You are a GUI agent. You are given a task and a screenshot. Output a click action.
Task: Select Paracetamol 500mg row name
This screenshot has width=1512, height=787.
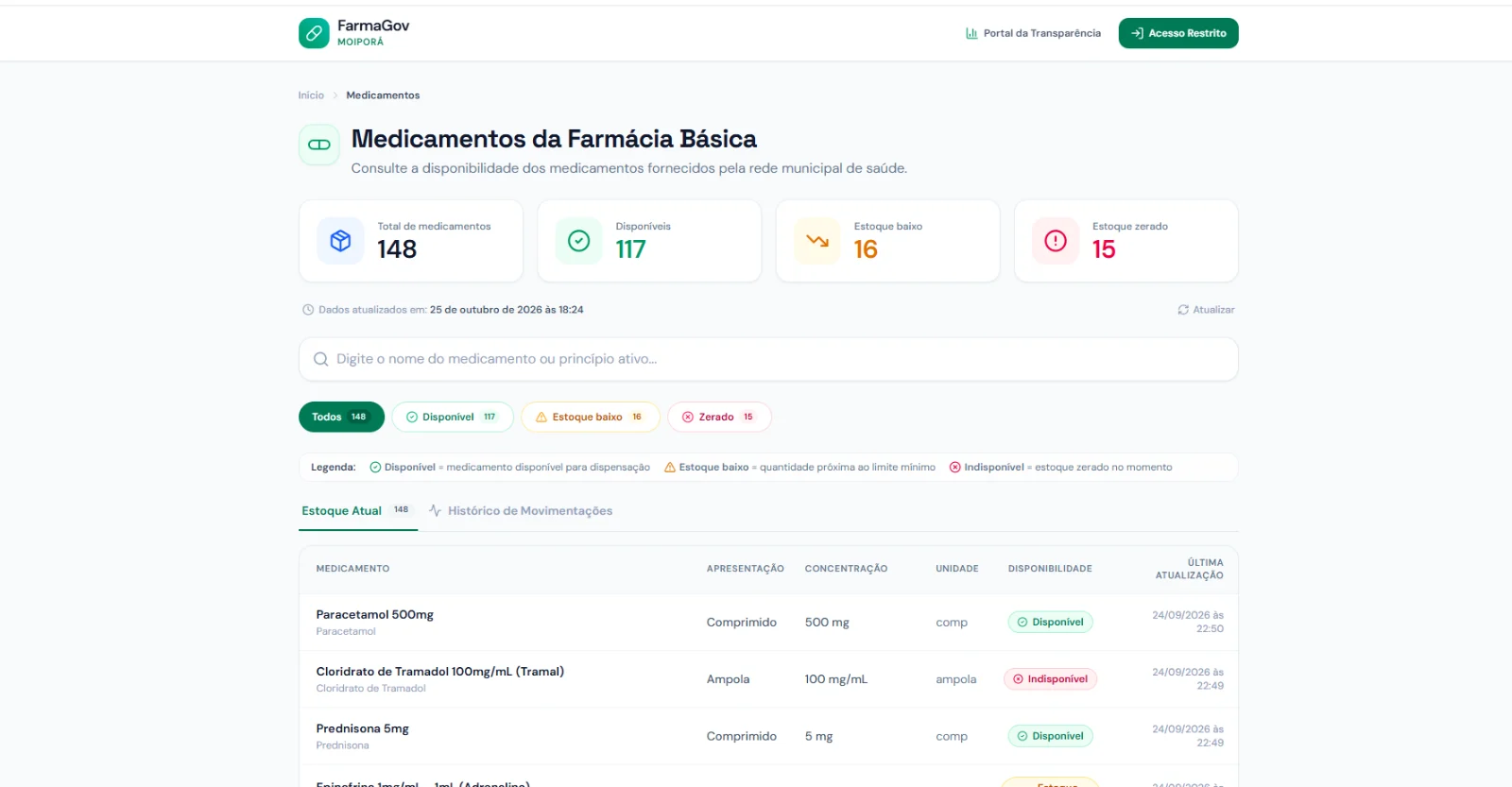[375, 615]
